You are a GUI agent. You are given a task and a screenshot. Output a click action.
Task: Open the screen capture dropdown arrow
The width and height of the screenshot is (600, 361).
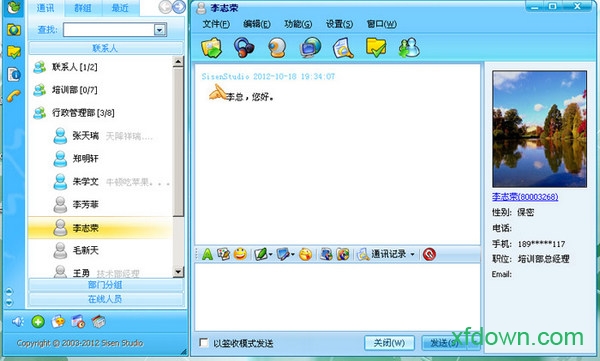tap(293, 254)
